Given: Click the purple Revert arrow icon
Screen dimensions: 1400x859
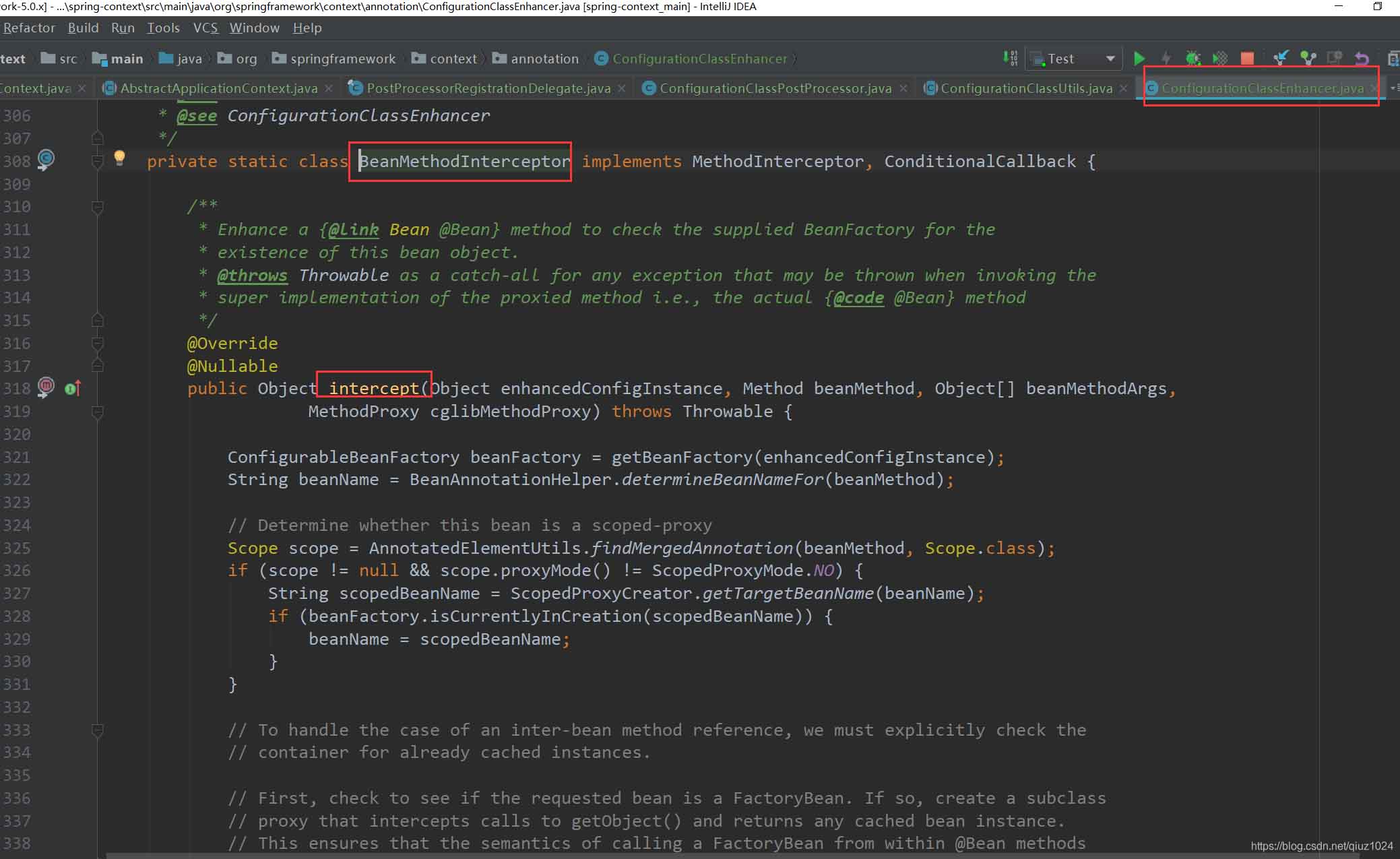Looking at the screenshot, I should coord(1362,59).
